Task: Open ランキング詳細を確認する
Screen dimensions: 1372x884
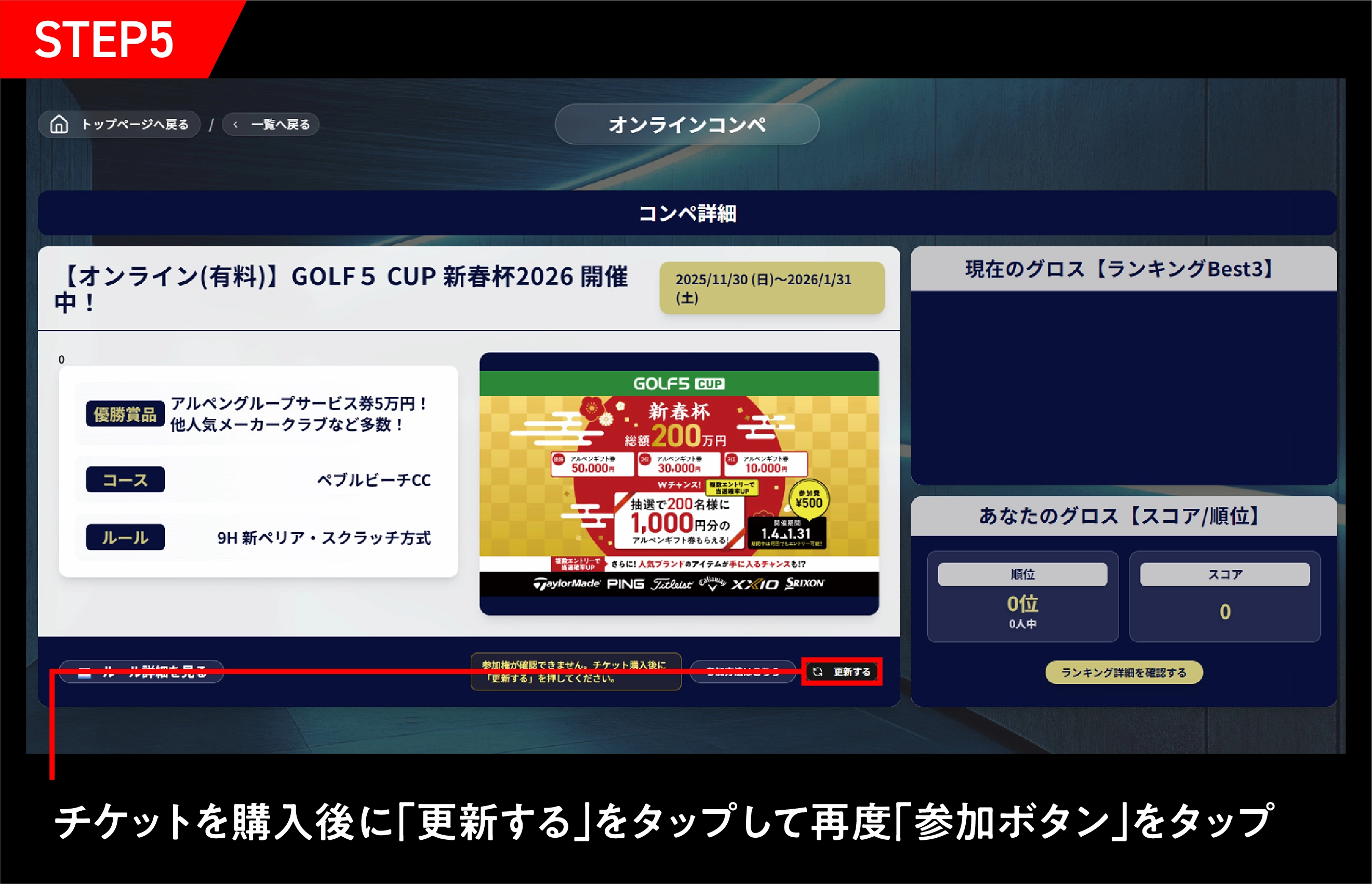Action: click(x=1124, y=672)
